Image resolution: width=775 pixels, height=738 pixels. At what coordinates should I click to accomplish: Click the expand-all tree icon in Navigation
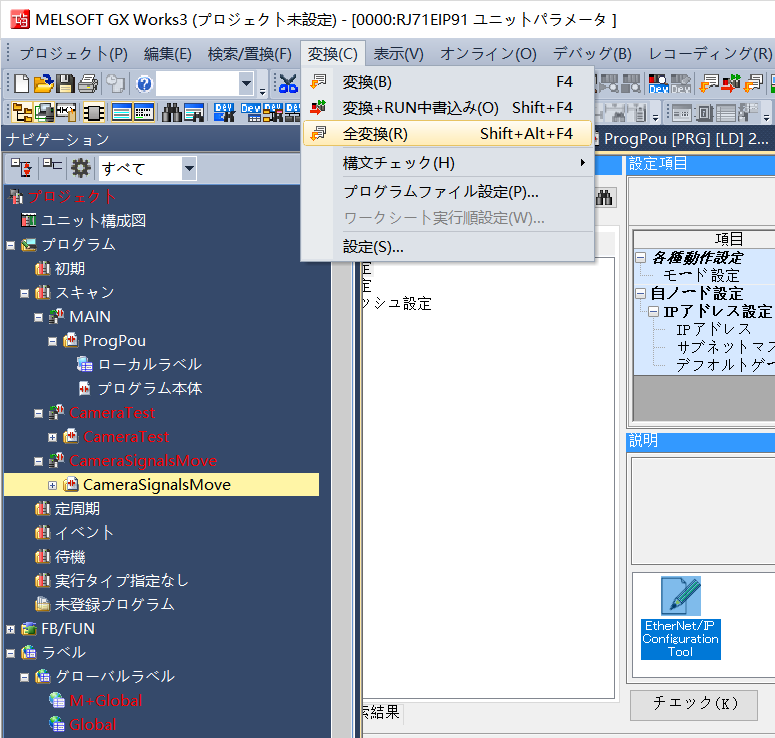point(22,168)
